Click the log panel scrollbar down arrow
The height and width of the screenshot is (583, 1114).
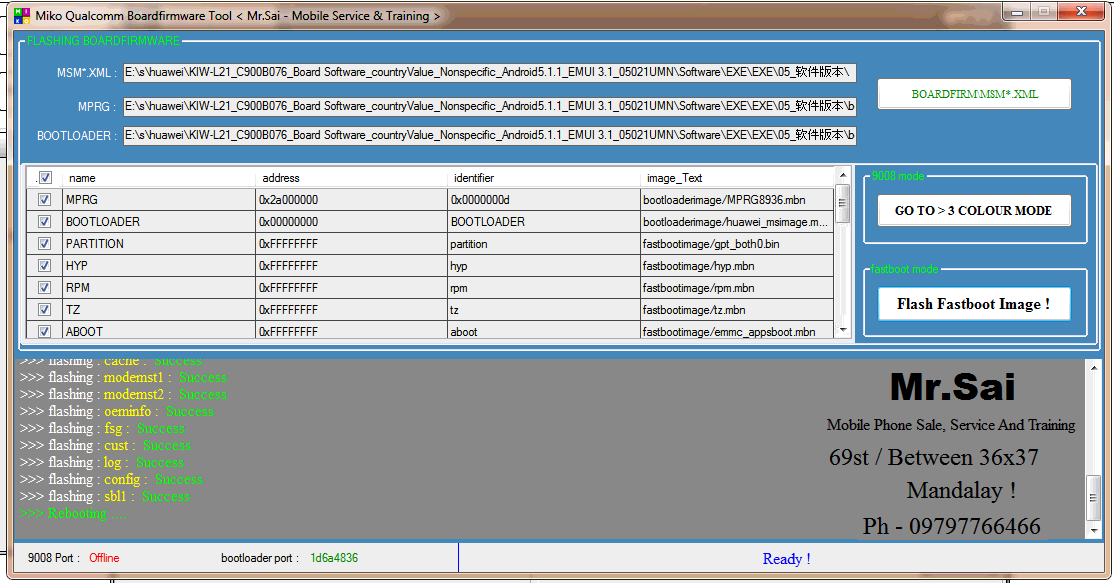pos(1093,530)
